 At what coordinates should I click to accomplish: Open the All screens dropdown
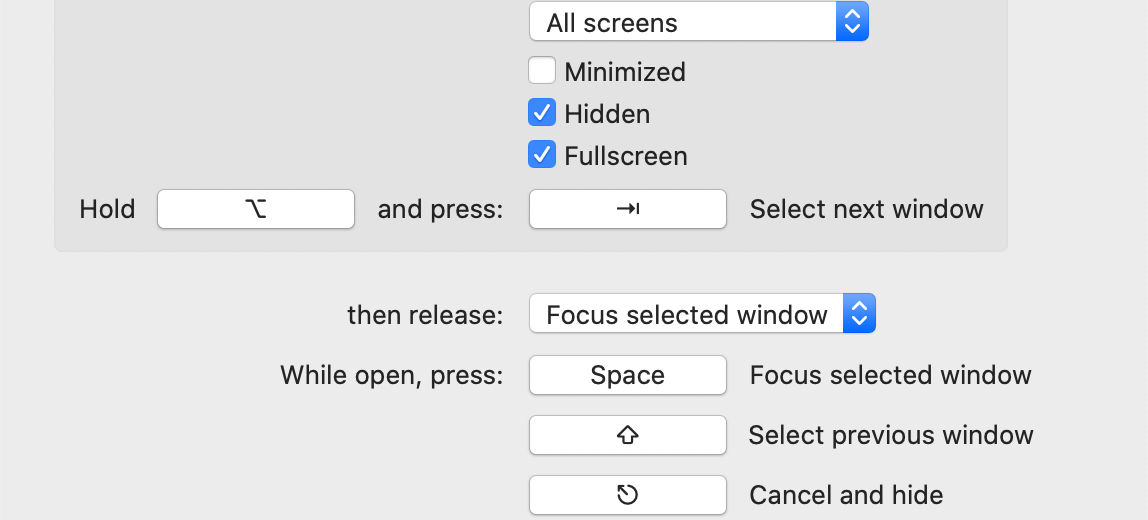(x=684, y=23)
